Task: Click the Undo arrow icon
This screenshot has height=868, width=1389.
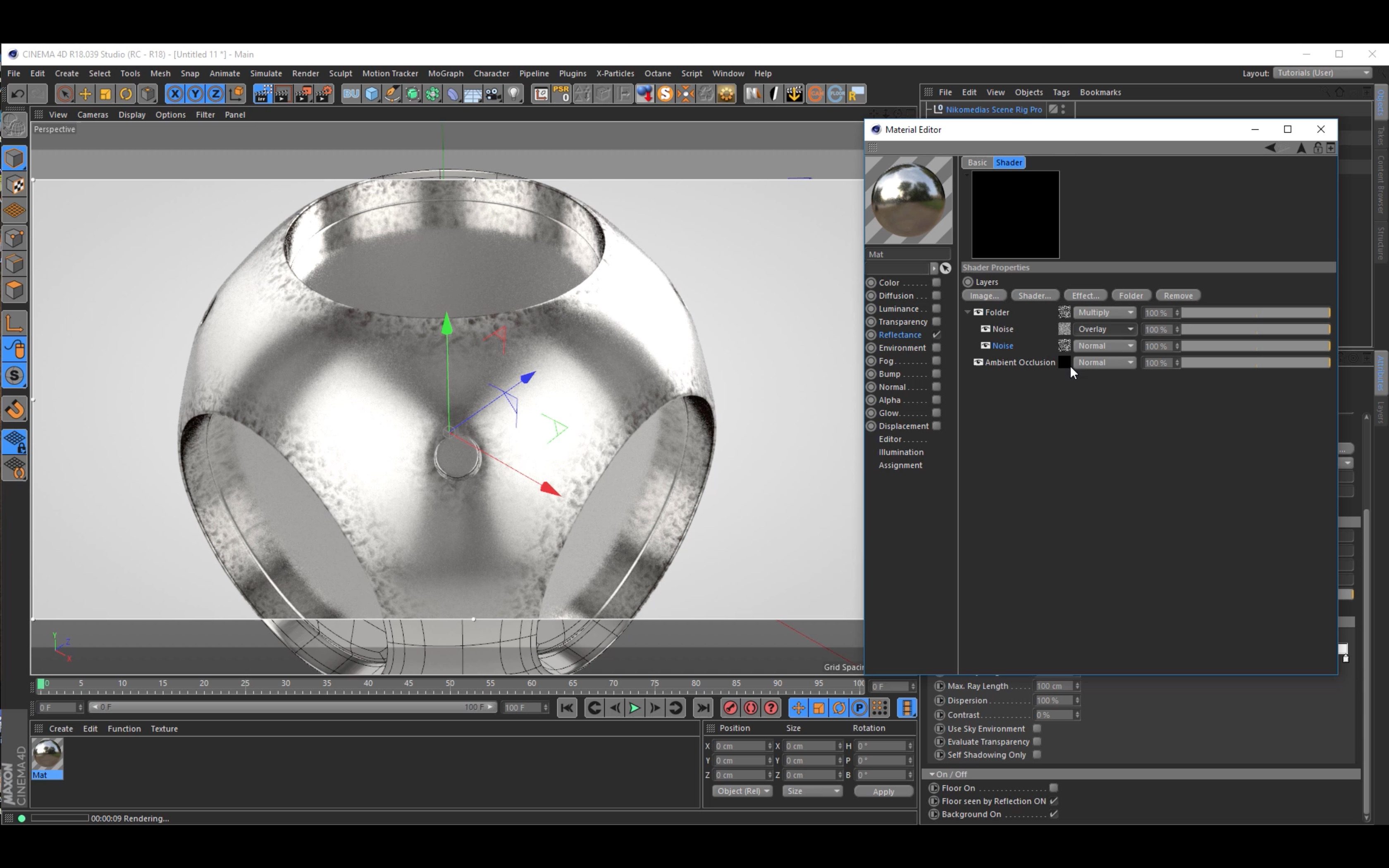Action: [x=17, y=93]
